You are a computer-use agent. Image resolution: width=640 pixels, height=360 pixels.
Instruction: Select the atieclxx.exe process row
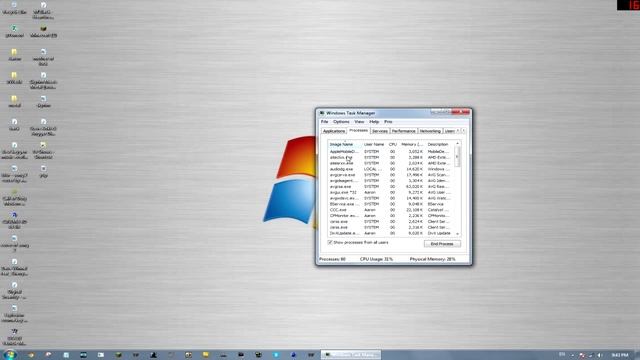(x=391, y=157)
